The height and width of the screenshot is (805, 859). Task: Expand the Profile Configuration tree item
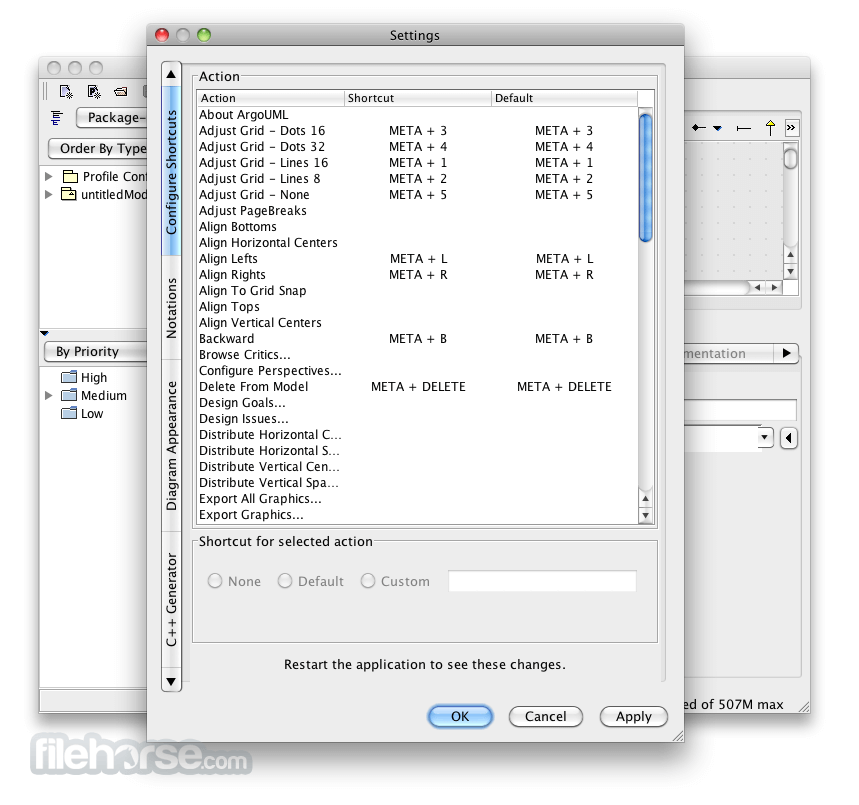(x=48, y=176)
